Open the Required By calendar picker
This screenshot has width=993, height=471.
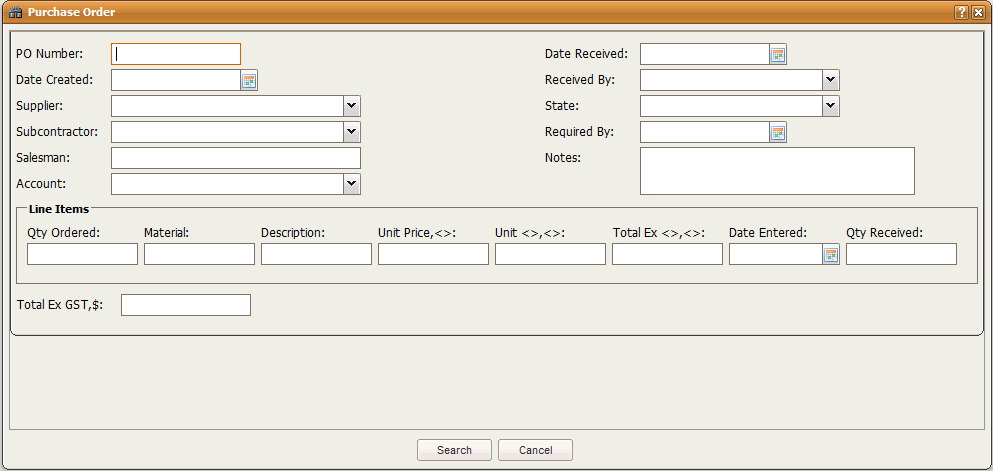778,133
